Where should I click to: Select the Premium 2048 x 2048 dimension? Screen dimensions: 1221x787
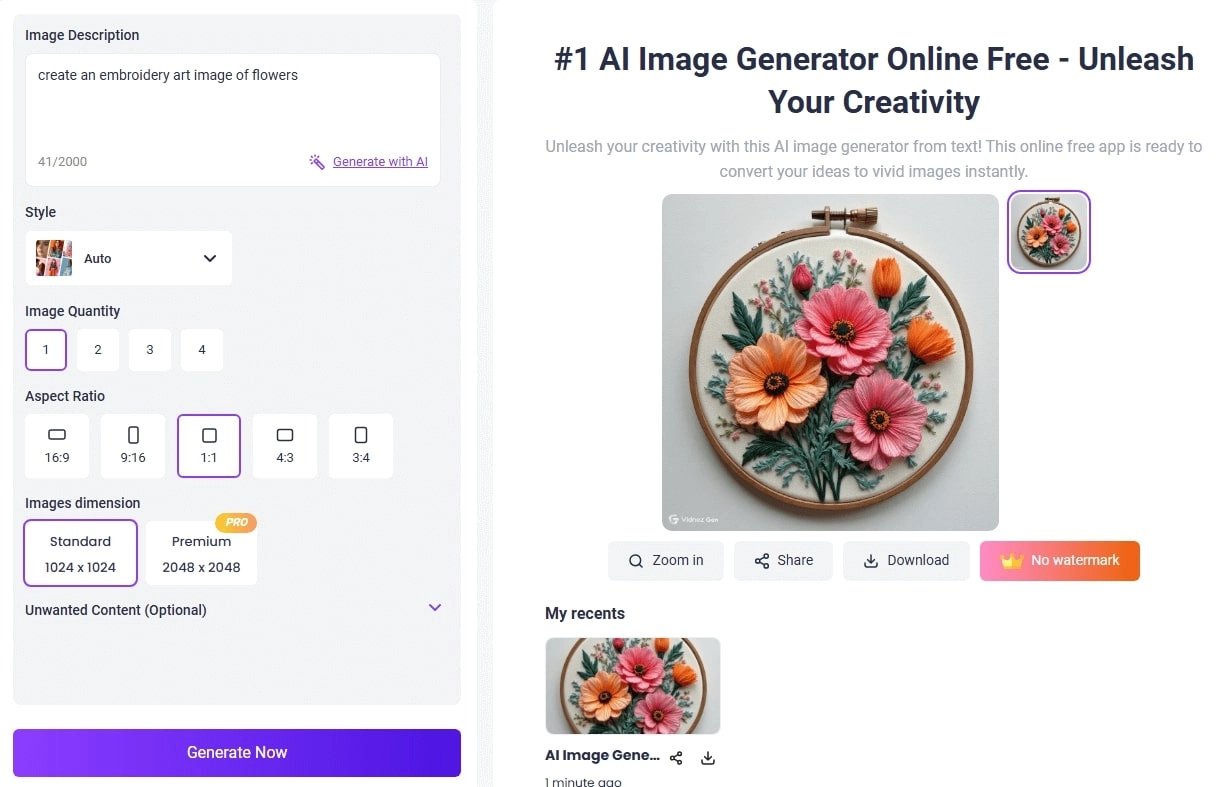(201, 551)
